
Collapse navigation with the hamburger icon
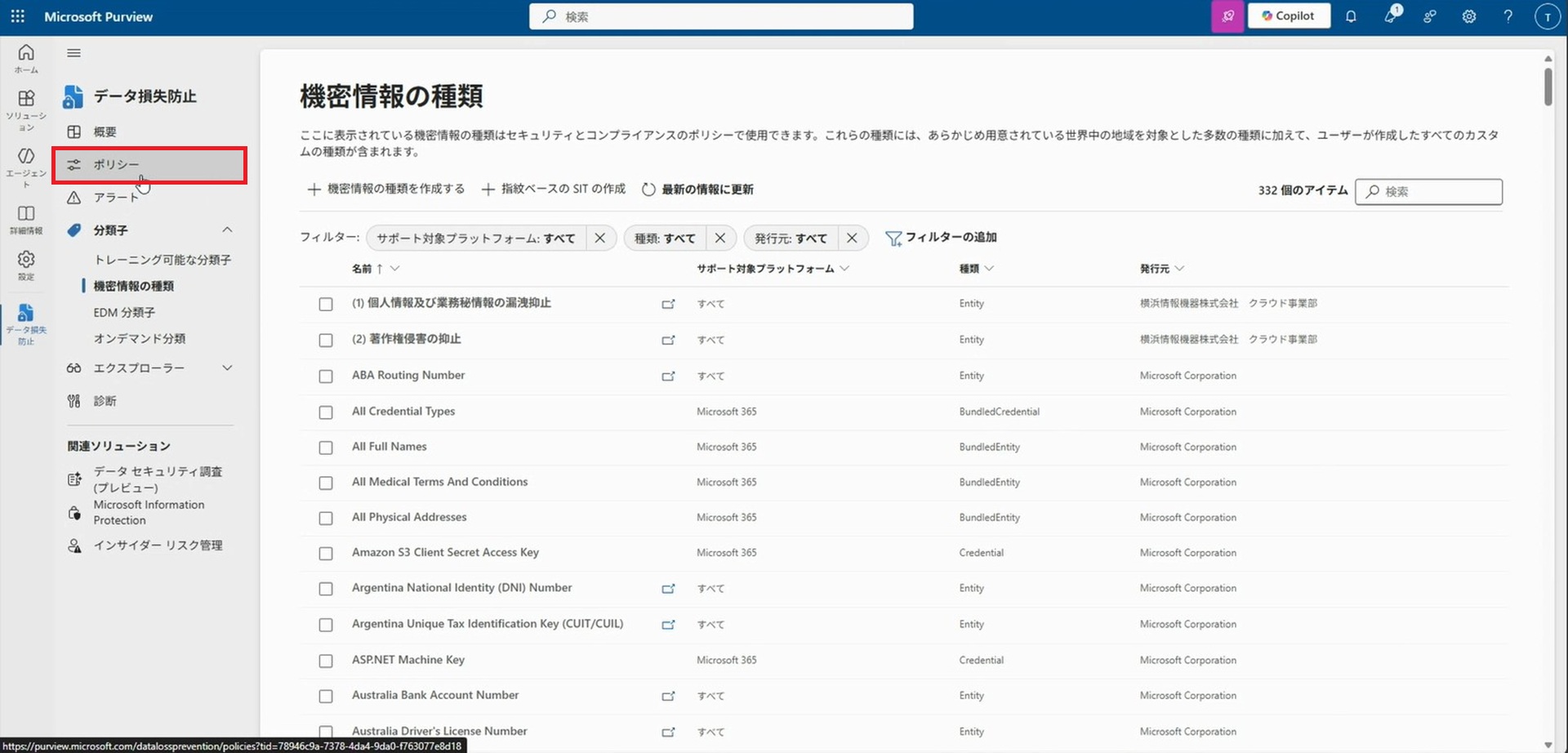pos(73,53)
